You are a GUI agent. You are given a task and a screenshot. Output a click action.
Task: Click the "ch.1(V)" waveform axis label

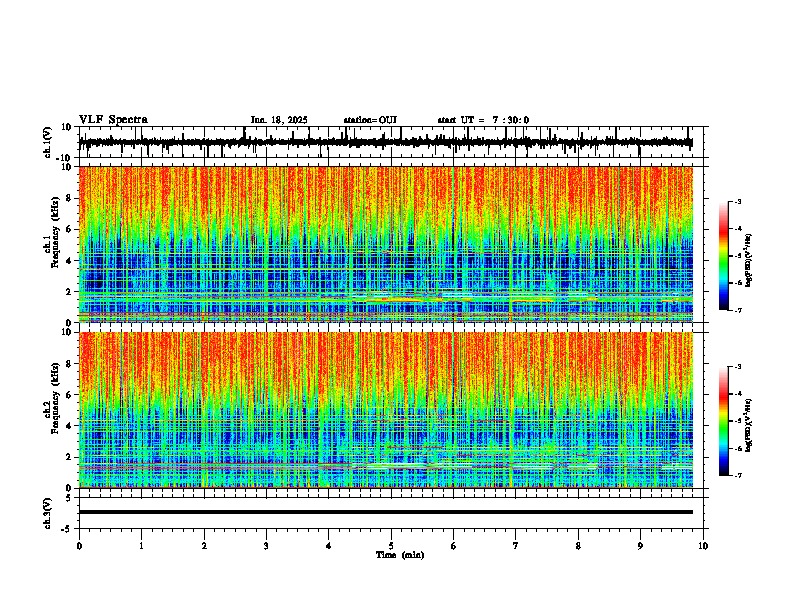point(48,142)
